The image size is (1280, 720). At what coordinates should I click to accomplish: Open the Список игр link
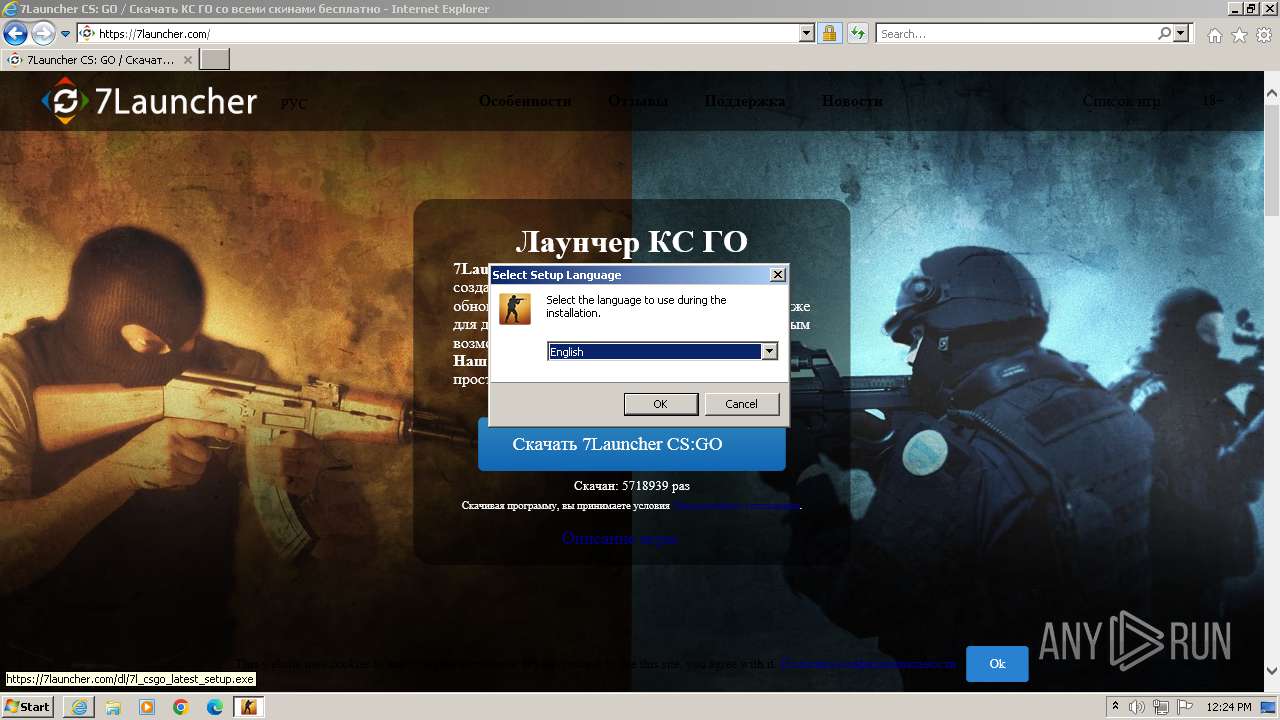point(1121,101)
